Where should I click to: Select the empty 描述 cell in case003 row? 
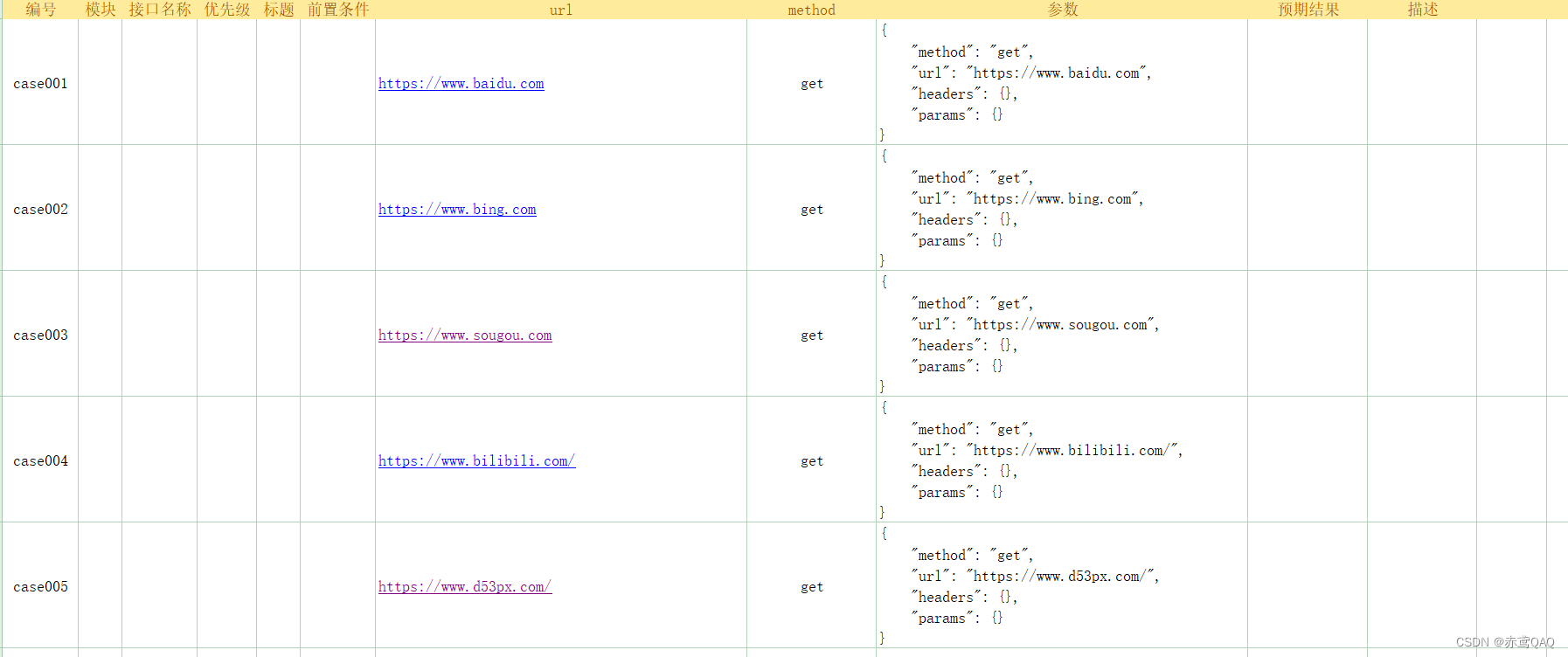[x=1422, y=334]
